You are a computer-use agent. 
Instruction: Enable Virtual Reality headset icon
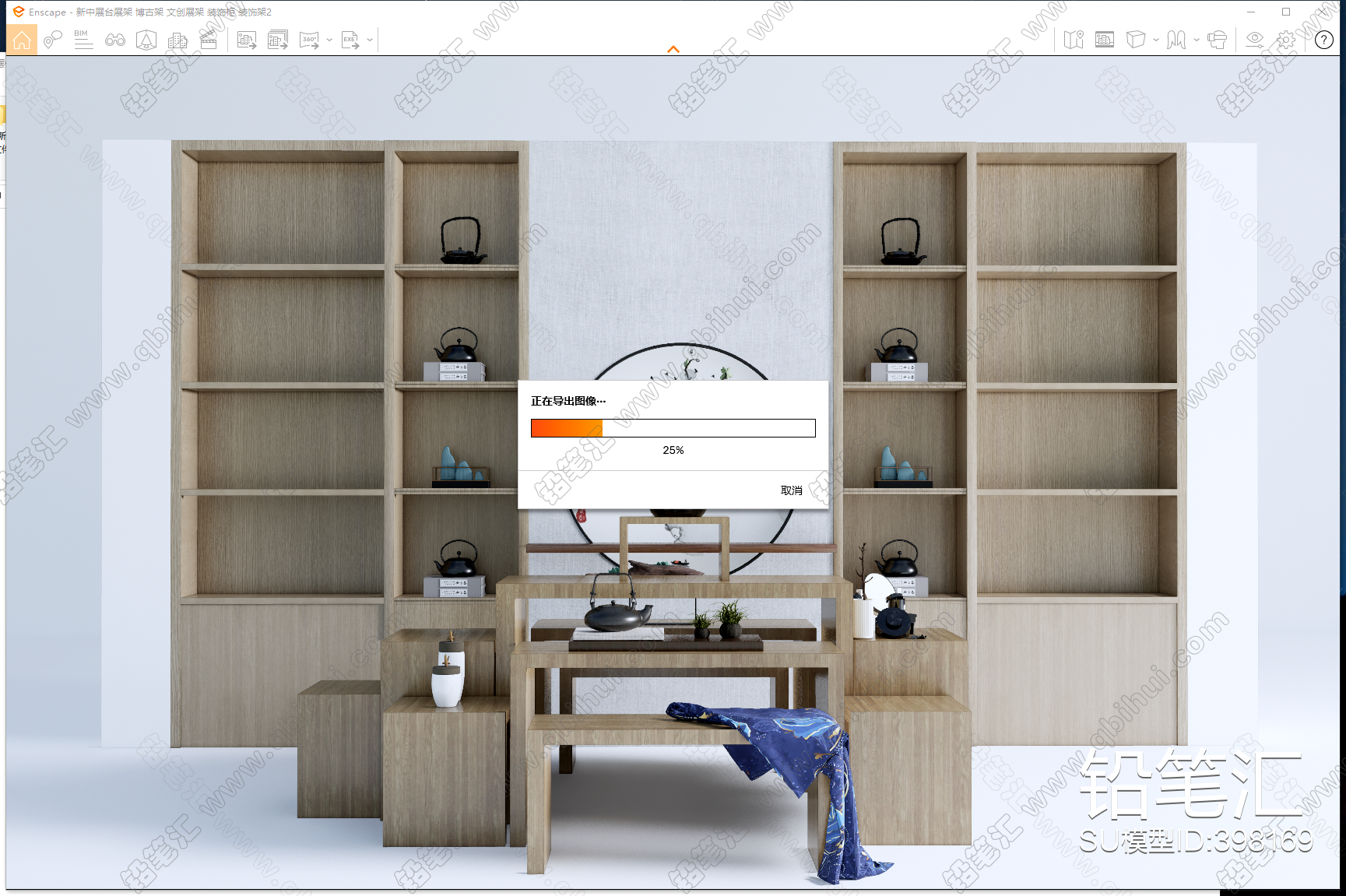1217,40
